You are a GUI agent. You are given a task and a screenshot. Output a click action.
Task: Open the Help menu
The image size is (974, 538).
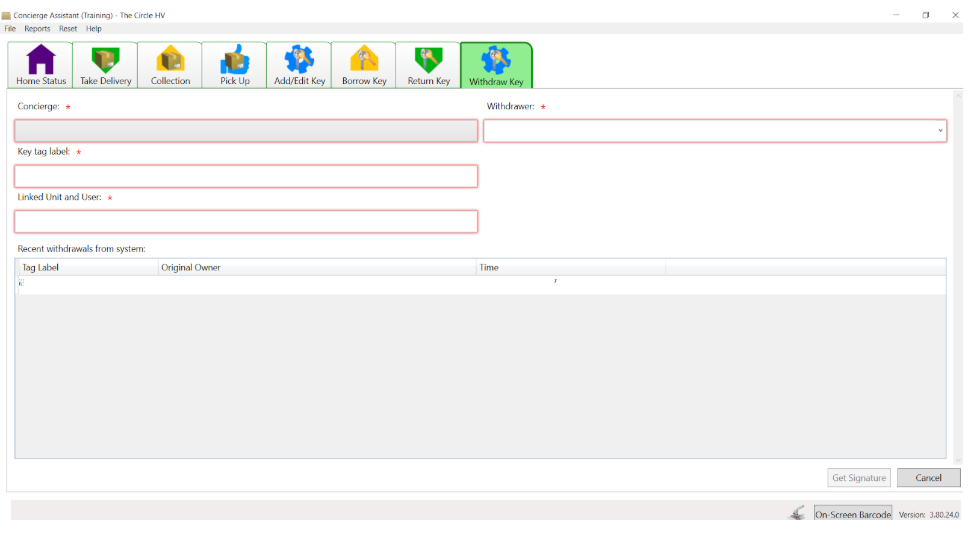pos(94,29)
